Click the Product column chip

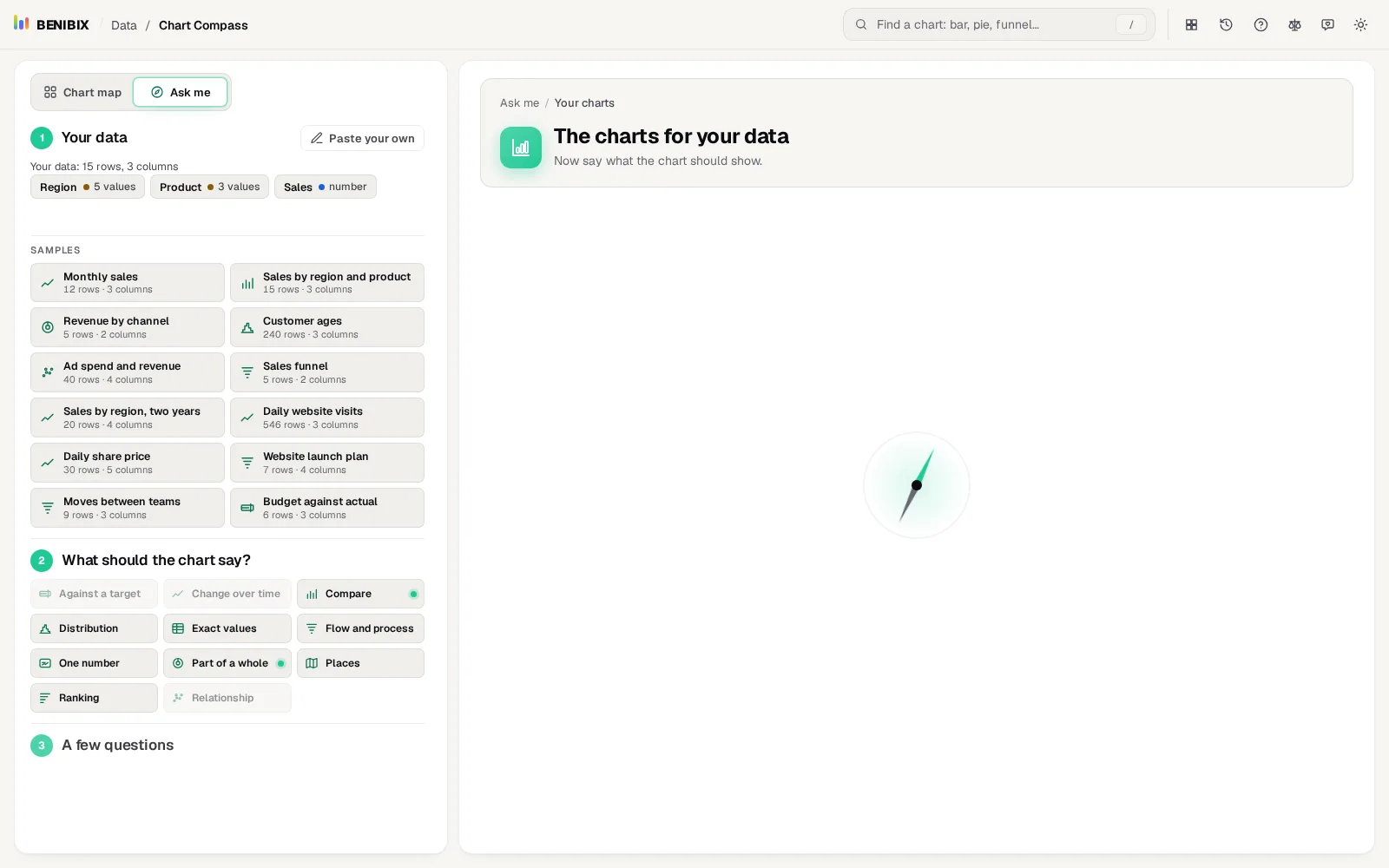click(x=209, y=187)
